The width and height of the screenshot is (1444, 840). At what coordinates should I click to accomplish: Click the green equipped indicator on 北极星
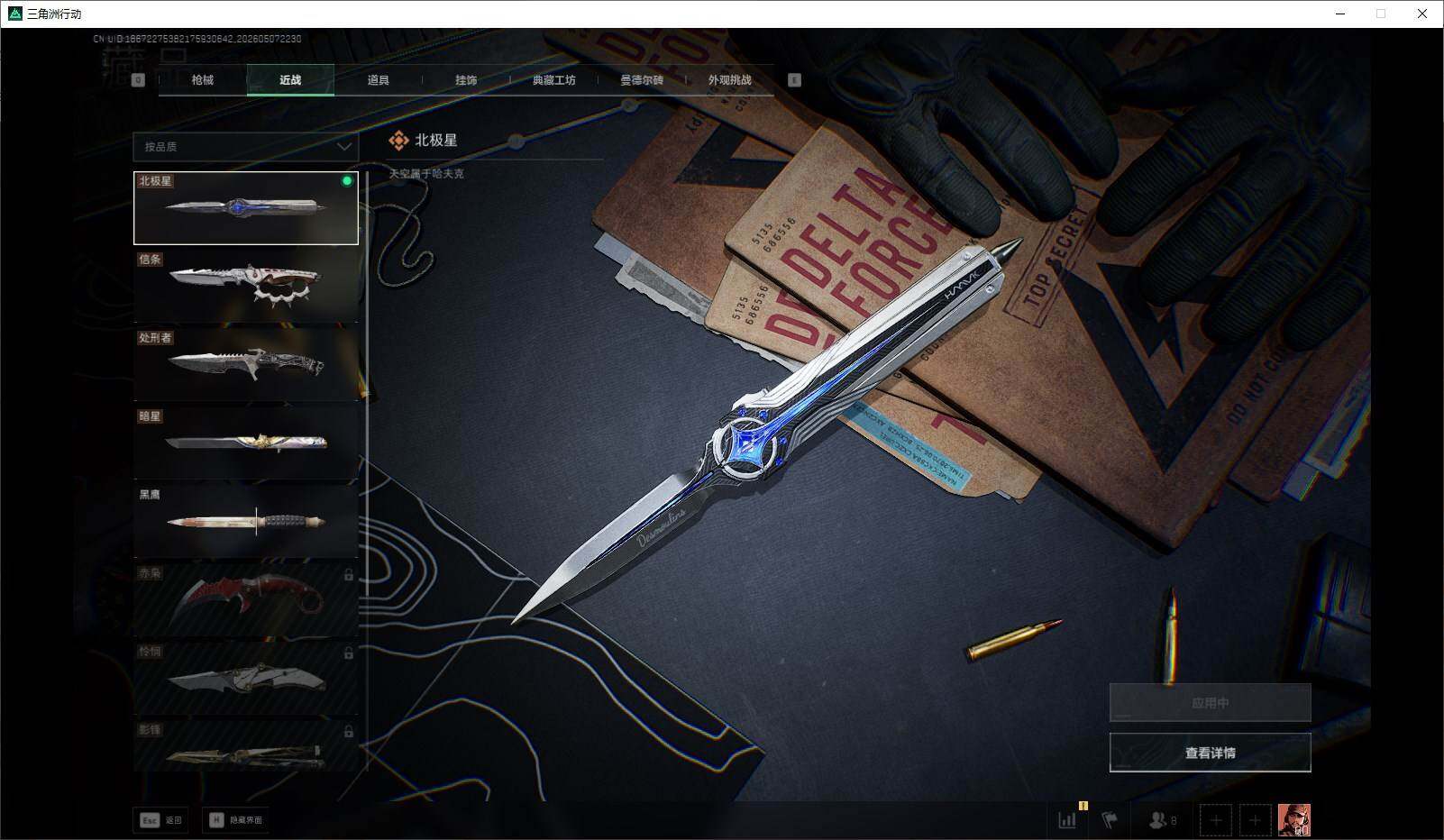347,181
